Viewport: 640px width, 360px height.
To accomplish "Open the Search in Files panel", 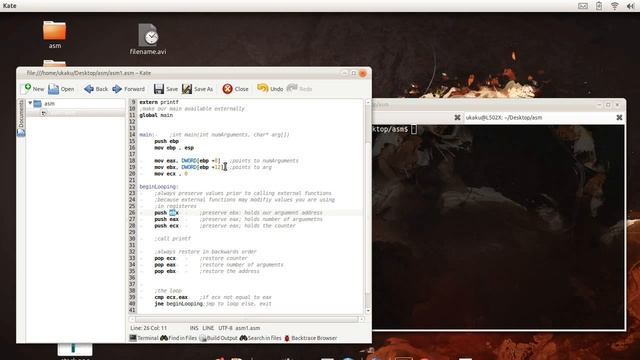I will tap(260, 338).
